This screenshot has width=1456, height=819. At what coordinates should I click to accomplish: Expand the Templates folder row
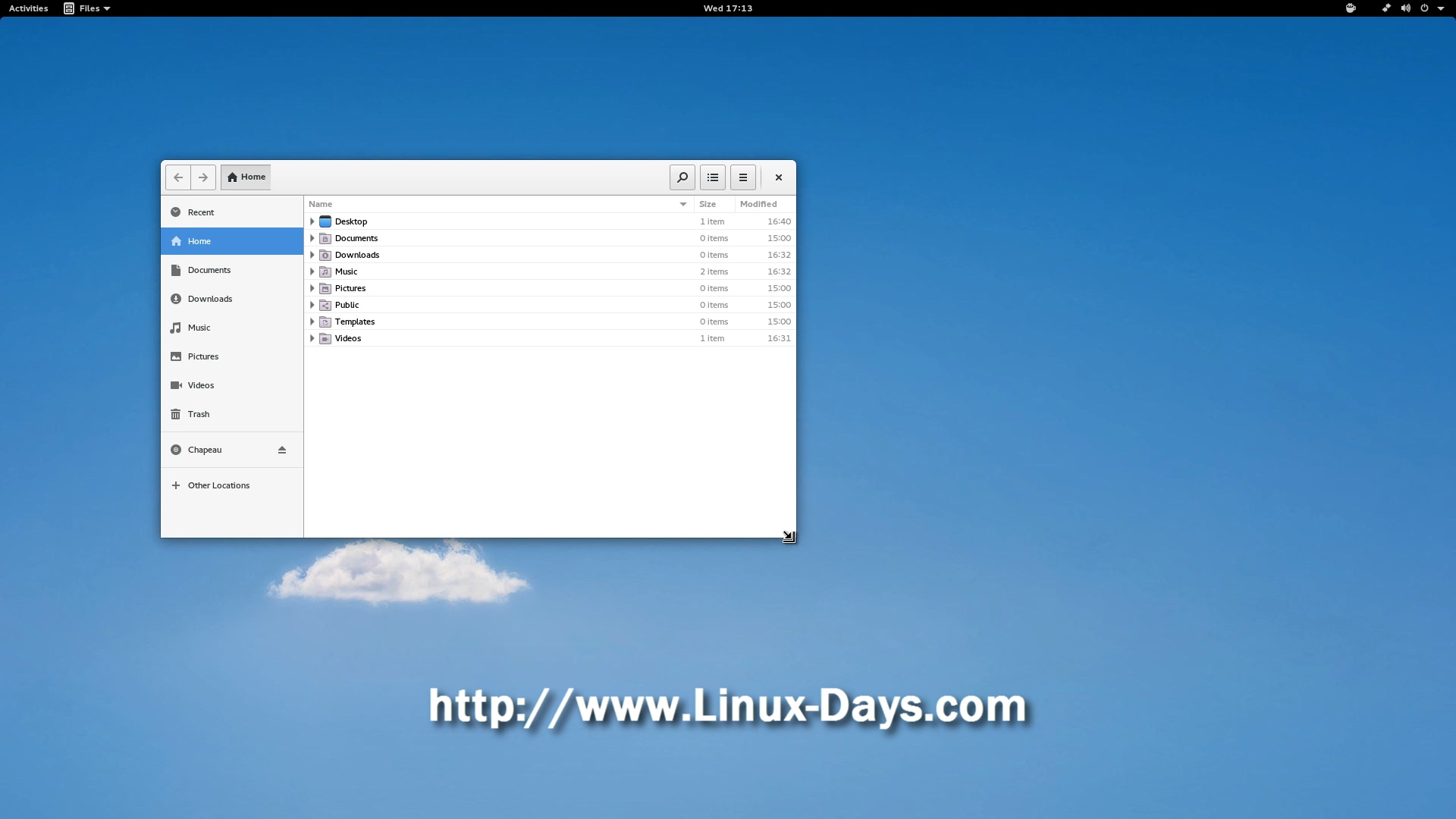(312, 322)
